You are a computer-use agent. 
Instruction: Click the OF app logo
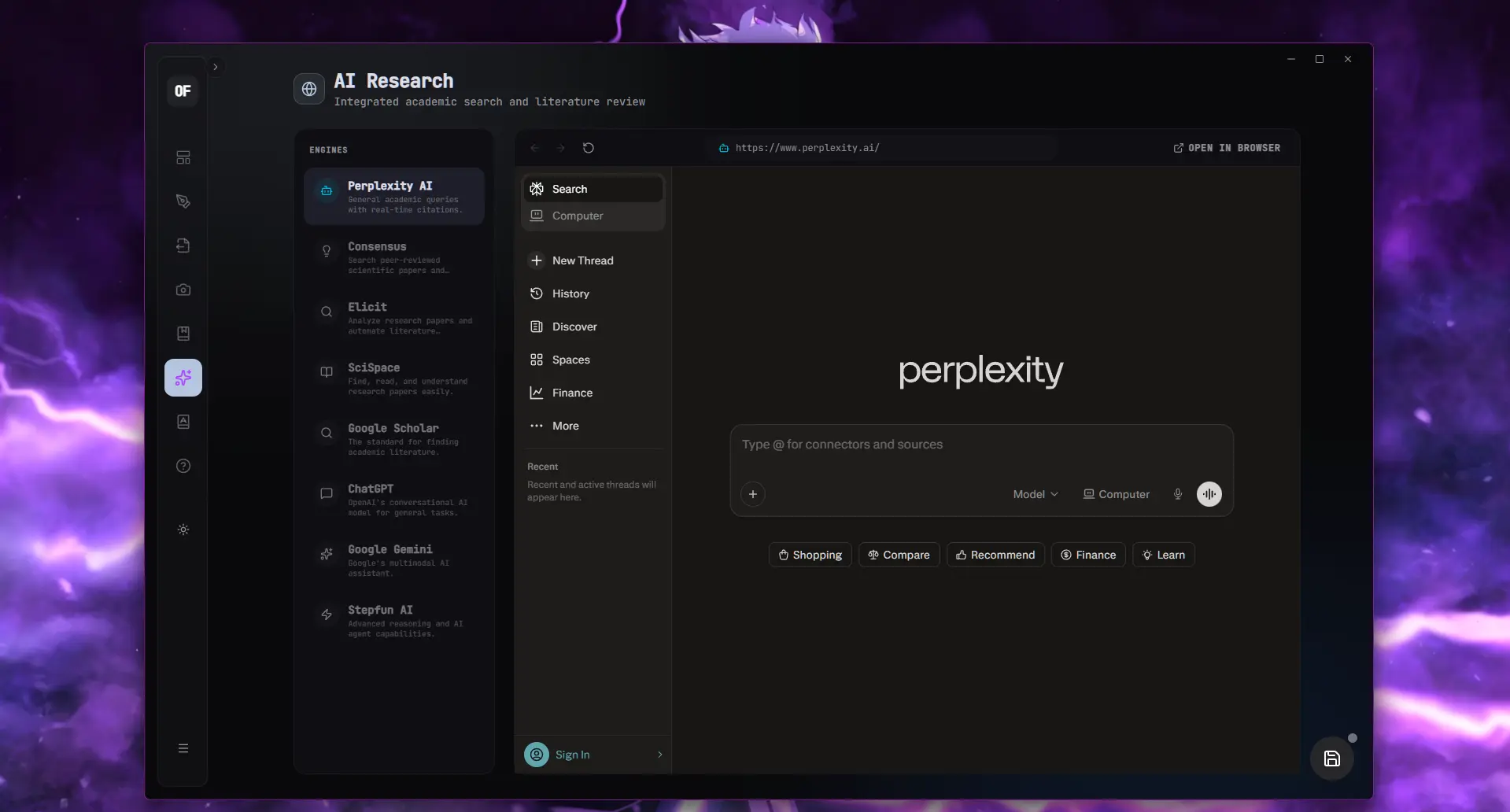183,90
